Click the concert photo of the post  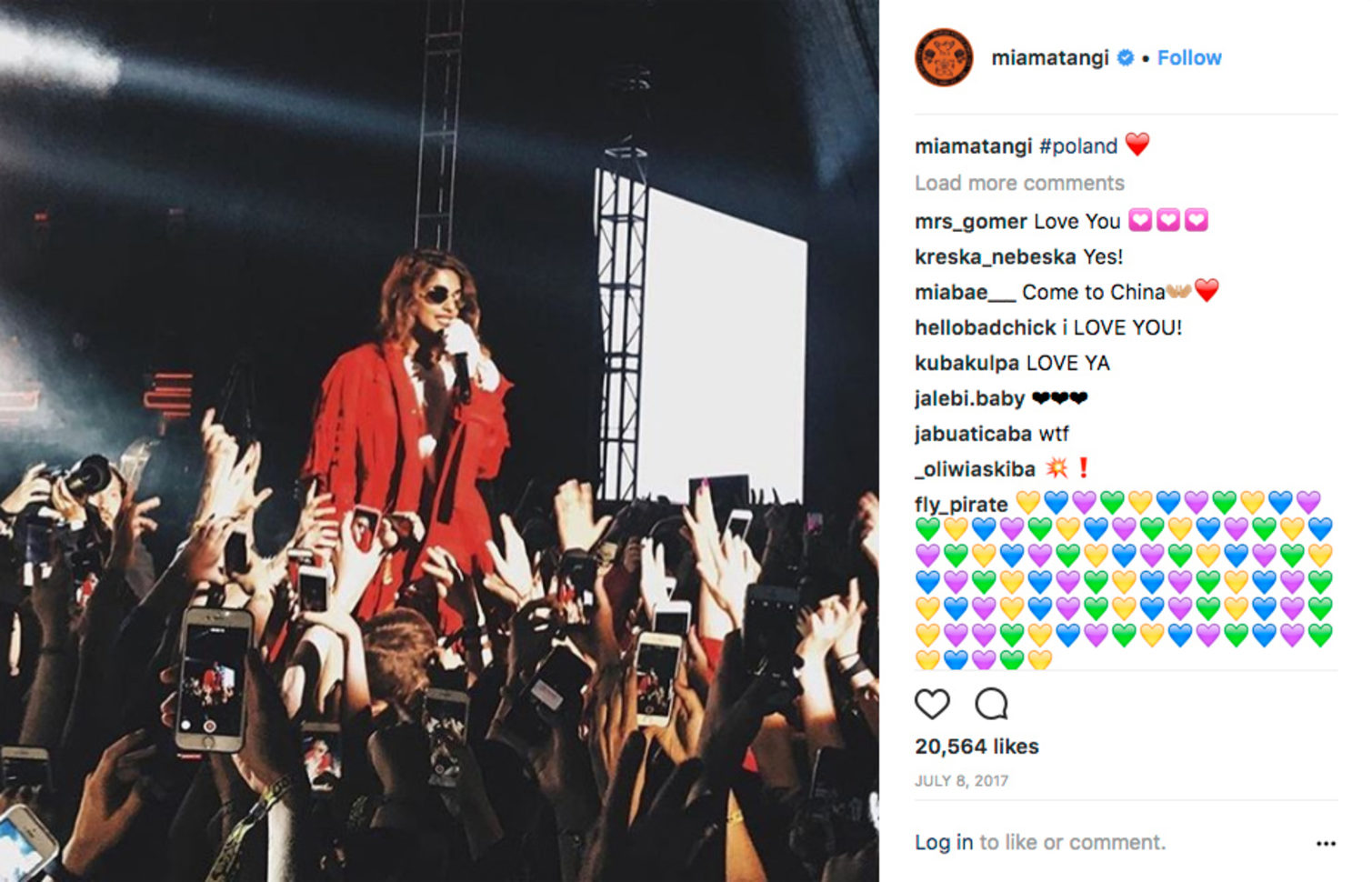click(439, 441)
